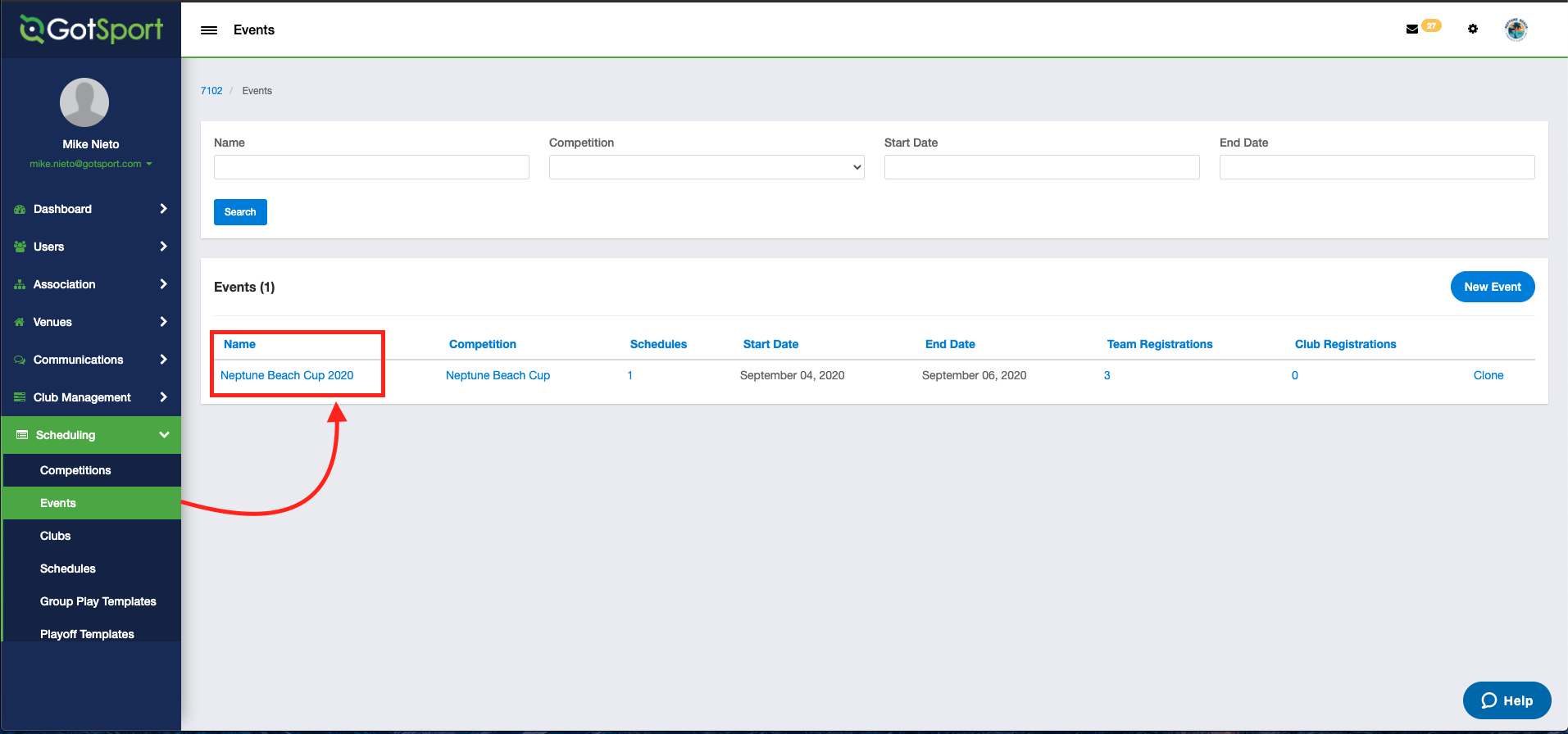This screenshot has height=734, width=1568.
Task: Open the Competition filter dropdown
Action: pos(707,167)
